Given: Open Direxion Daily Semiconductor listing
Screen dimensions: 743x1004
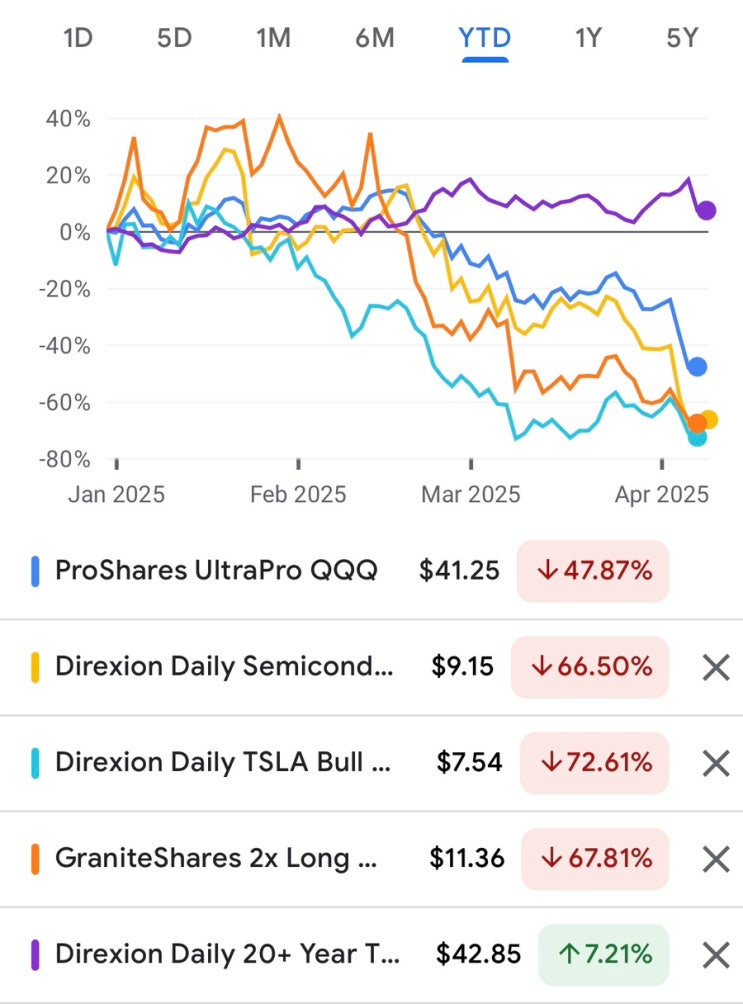Looking at the screenshot, I should [x=224, y=667].
